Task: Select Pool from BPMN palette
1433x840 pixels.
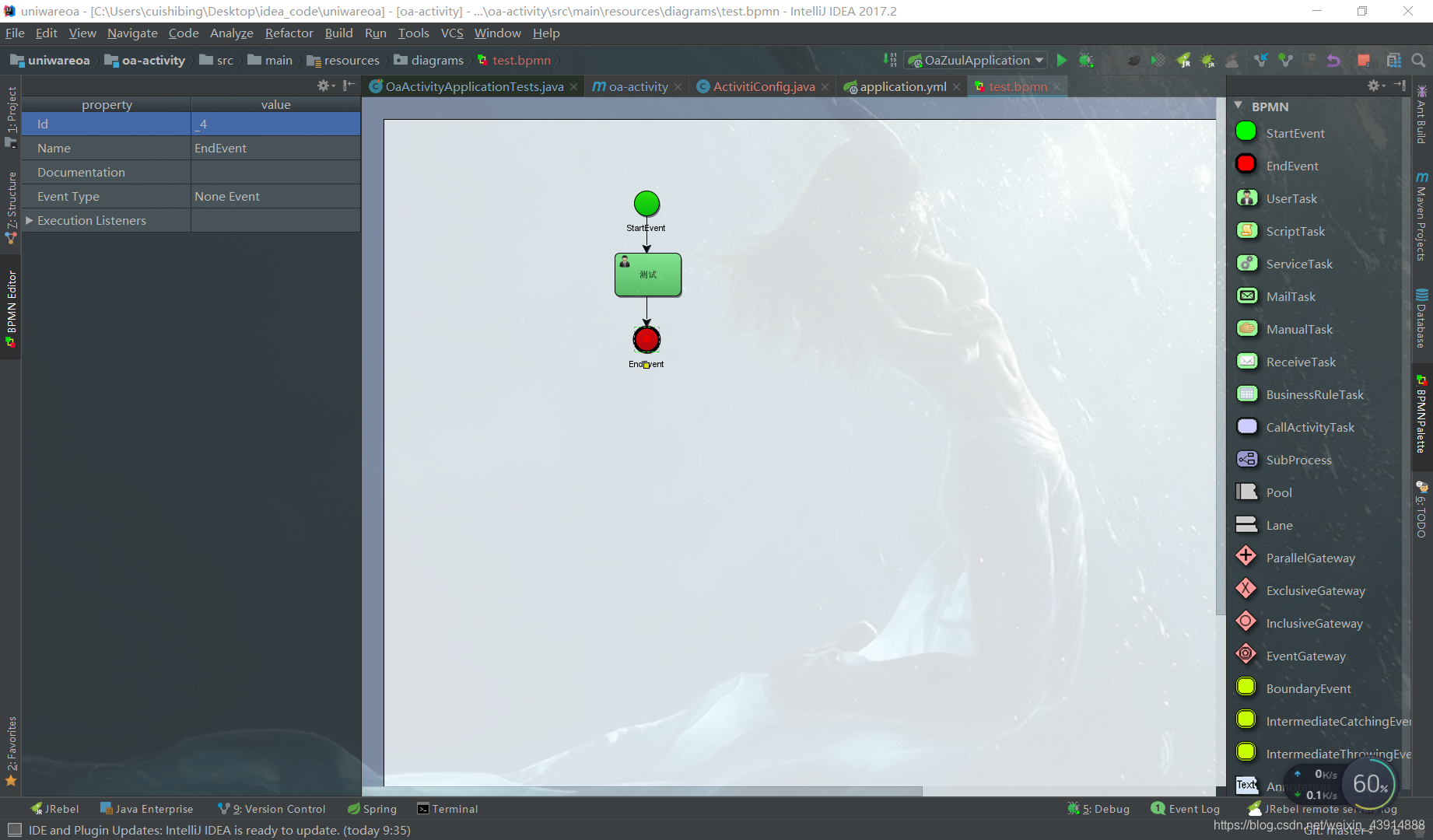Action: (1263, 492)
